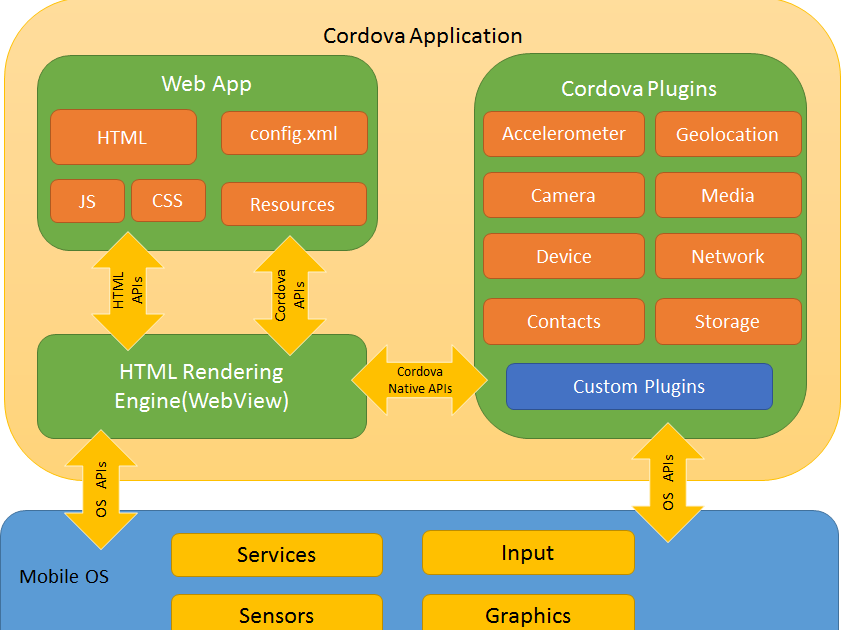843x630 pixels.
Task: Click the Media plugin block
Action: click(728, 195)
